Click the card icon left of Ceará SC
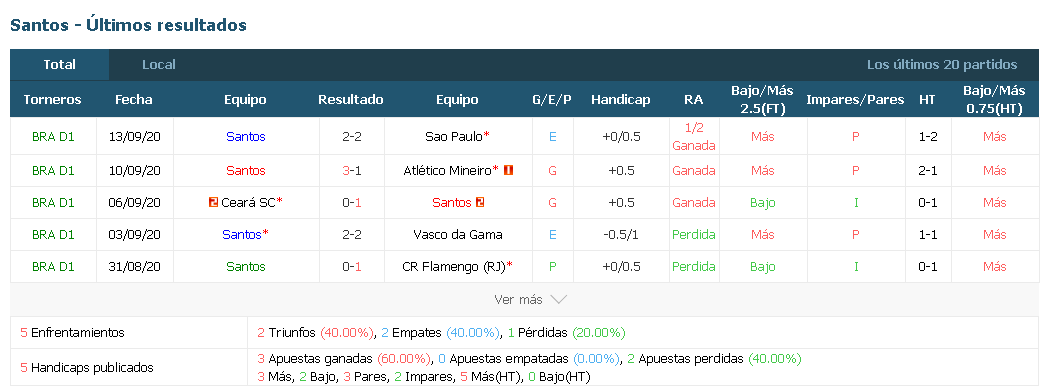Viewport: 1044px width, 391px height. click(213, 202)
